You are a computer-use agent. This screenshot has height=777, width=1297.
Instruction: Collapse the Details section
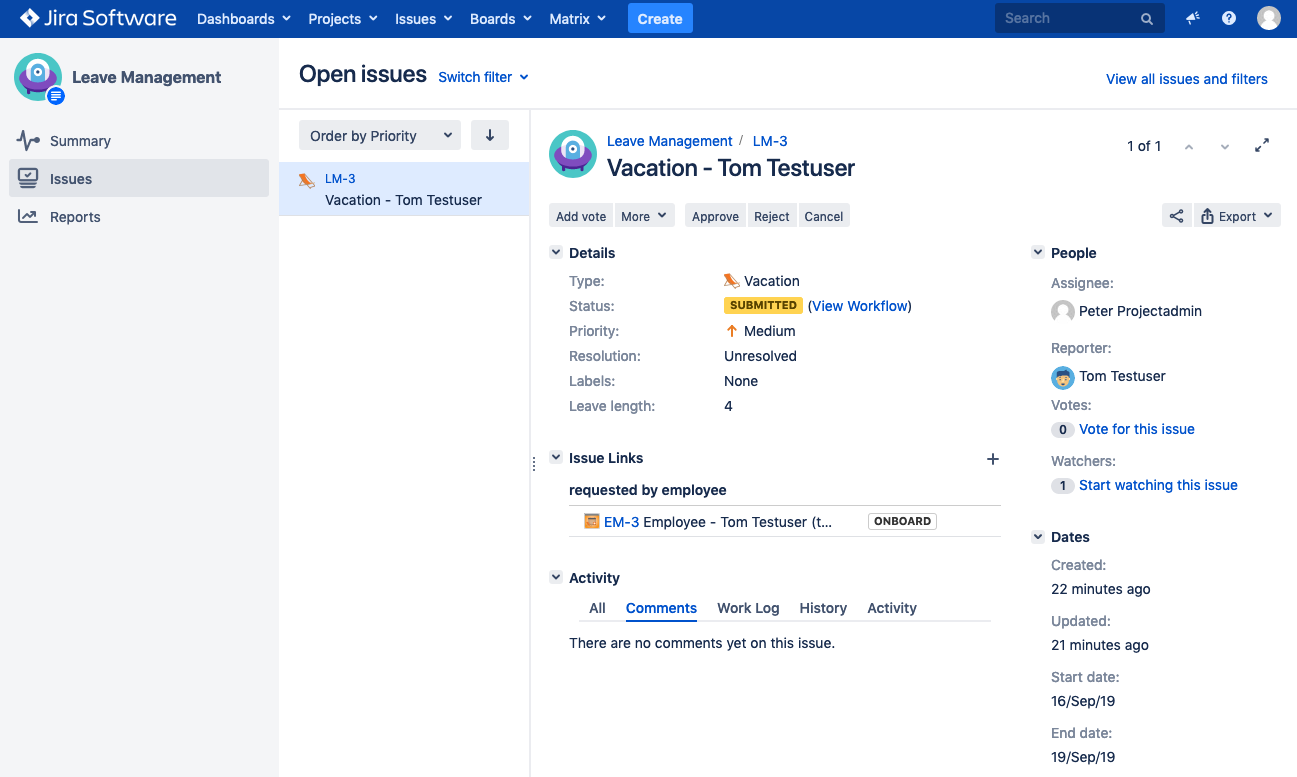click(x=556, y=253)
